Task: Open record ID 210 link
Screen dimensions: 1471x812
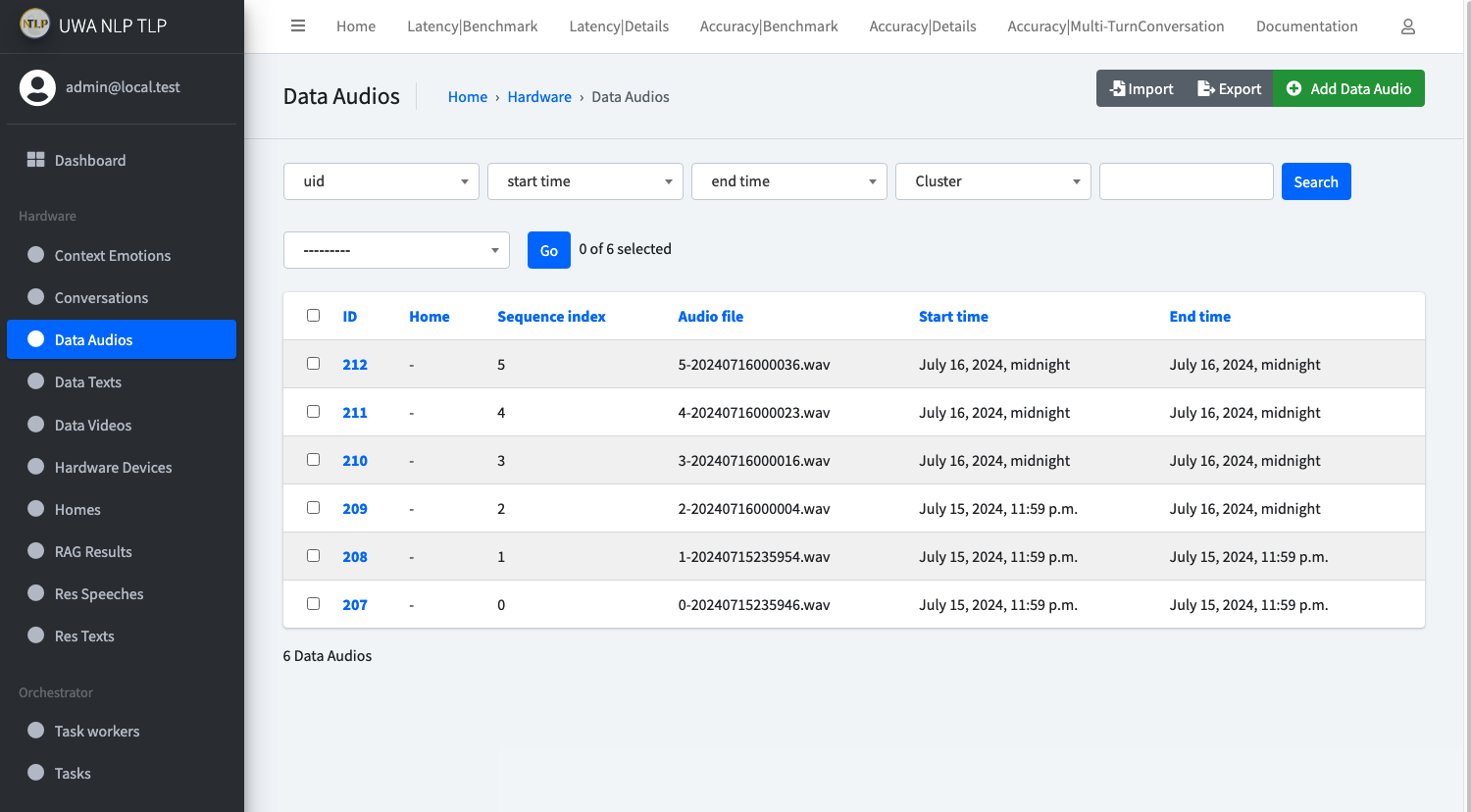Action: [x=355, y=461]
